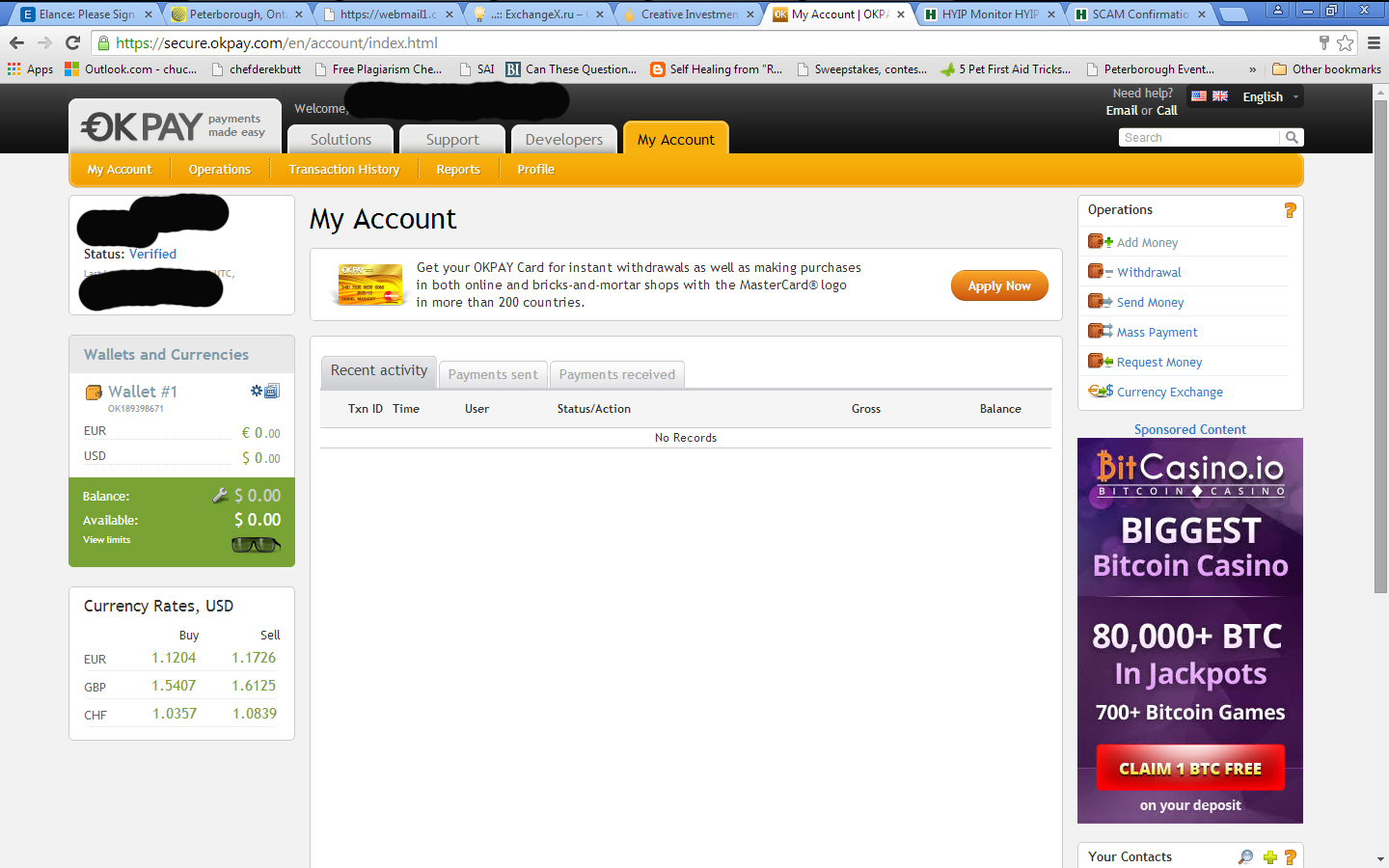Click the sunglasses icon in the balance panel
The height and width of the screenshot is (868, 1389).
256,545
